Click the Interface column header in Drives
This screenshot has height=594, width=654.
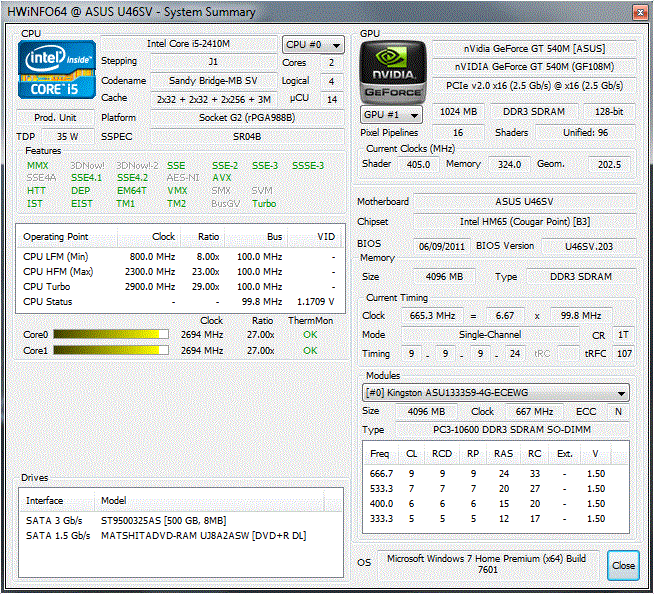click(57, 500)
